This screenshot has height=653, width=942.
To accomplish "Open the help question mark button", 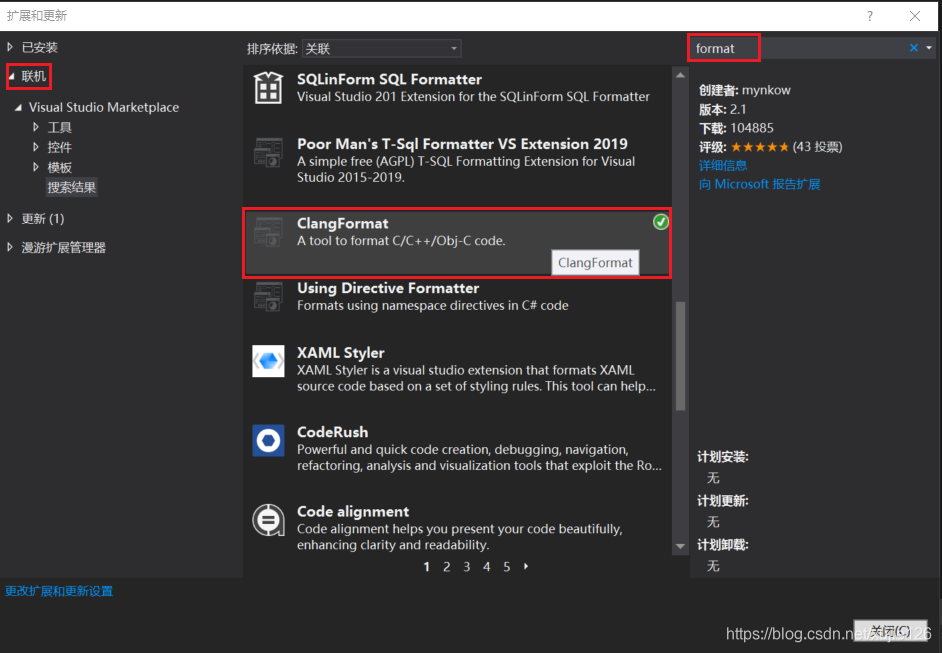I will click(869, 16).
